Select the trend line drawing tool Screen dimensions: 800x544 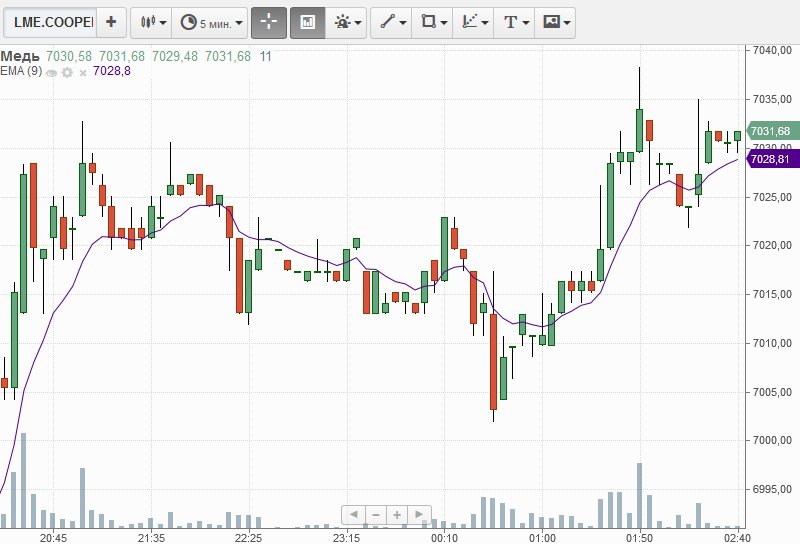point(389,21)
